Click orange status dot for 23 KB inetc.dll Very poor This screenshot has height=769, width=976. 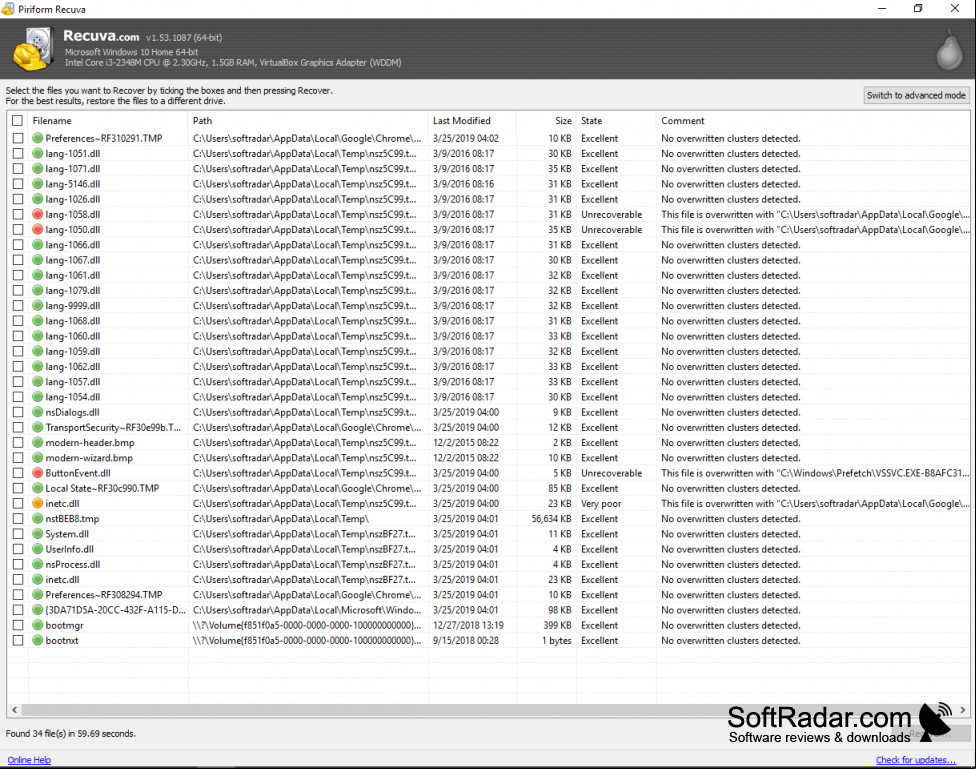tap(37, 503)
